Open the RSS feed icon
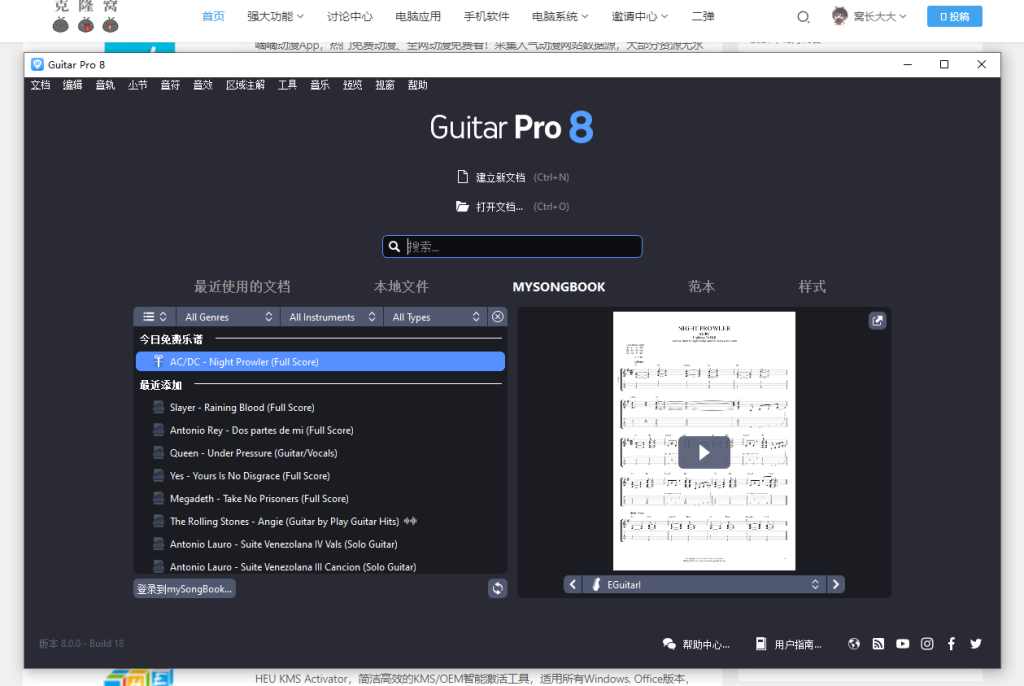 [878, 644]
